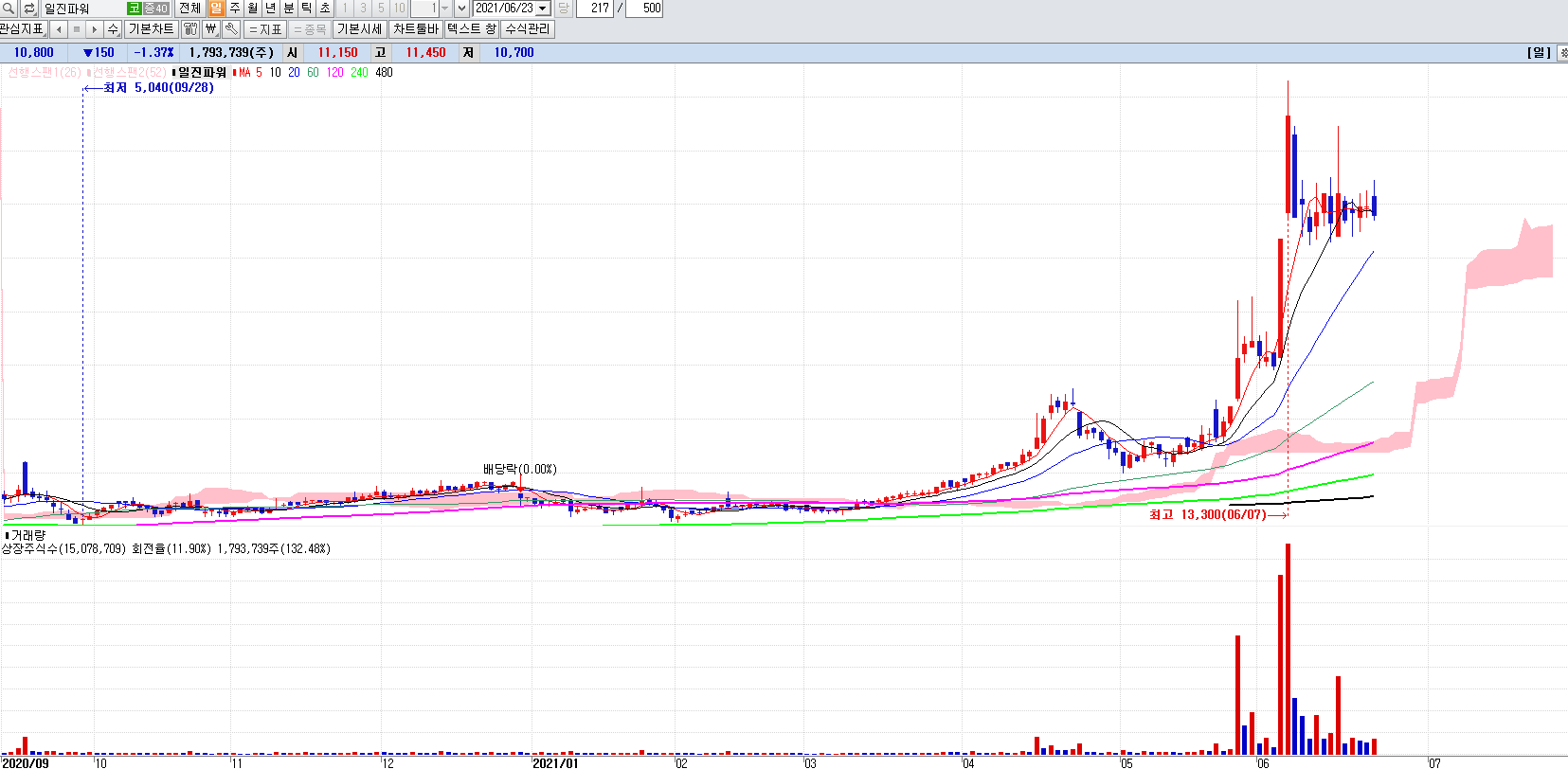Click the 일진파워 stock name field
The width and height of the screenshot is (1568, 769).
pos(83,9)
